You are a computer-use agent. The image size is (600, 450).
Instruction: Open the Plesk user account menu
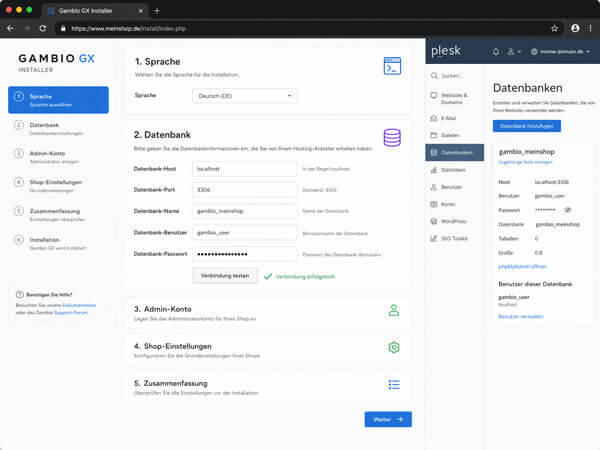[514, 51]
